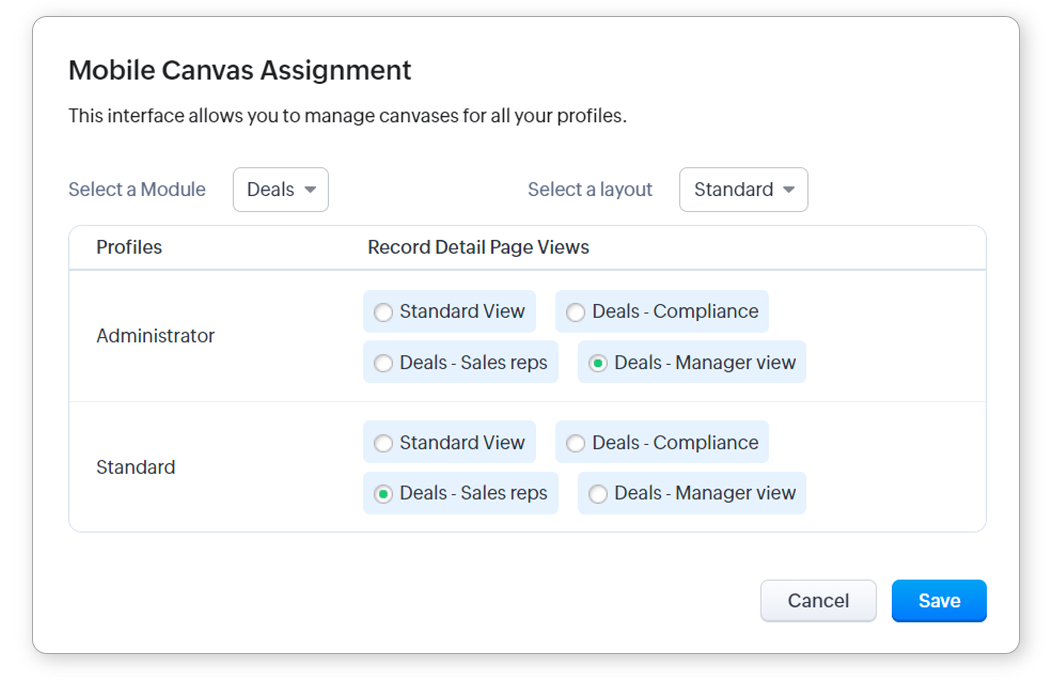Screen dimensions: 1048x693
Task: Pick Deals - Manager view for Standard profile
Action: [598, 494]
